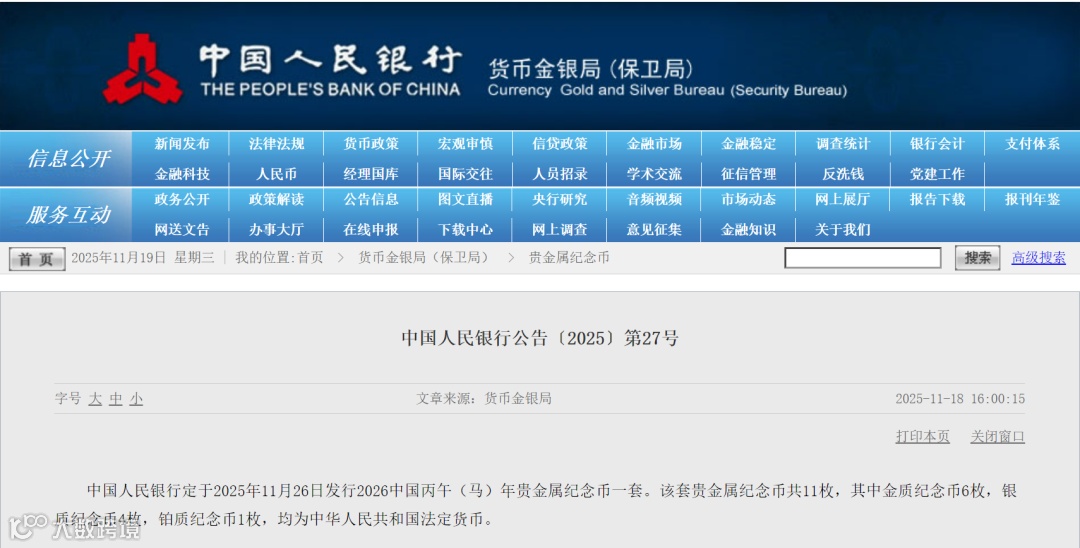This screenshot has height=548, width=1080.
Task: Open 市场动态 menu item
Action: pos(749,200)
